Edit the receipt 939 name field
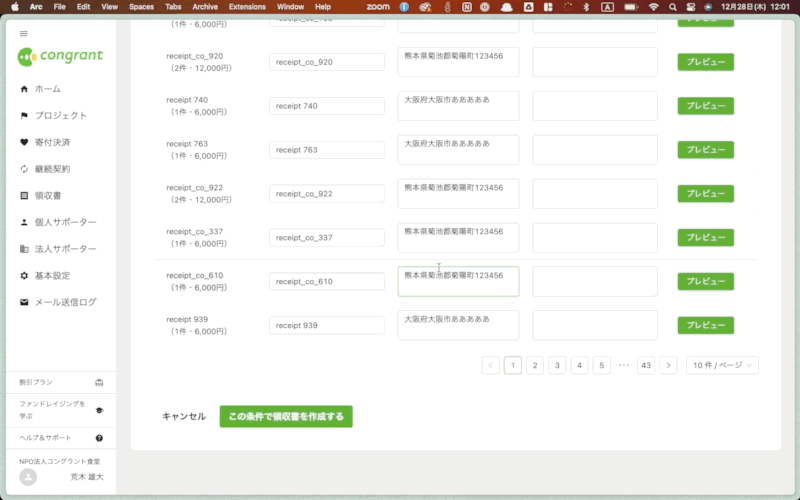This screenshot has height=500, width=800. pyautogui.click(x=327, y=325)
